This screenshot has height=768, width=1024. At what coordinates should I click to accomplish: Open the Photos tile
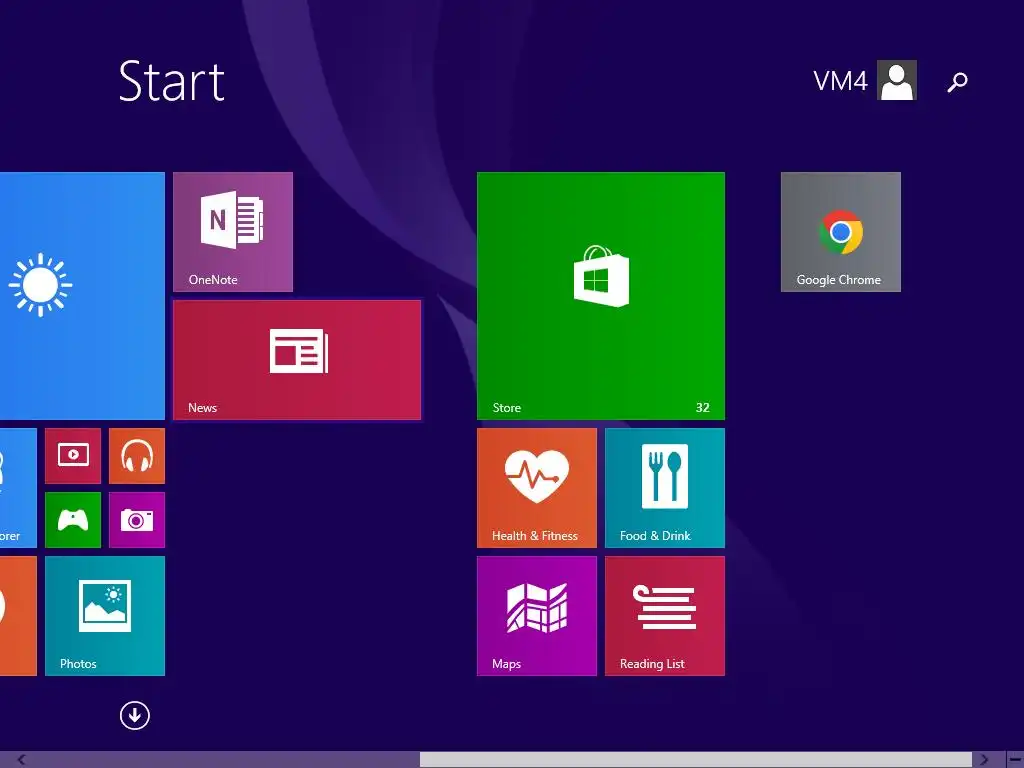[x=104, y=616]
